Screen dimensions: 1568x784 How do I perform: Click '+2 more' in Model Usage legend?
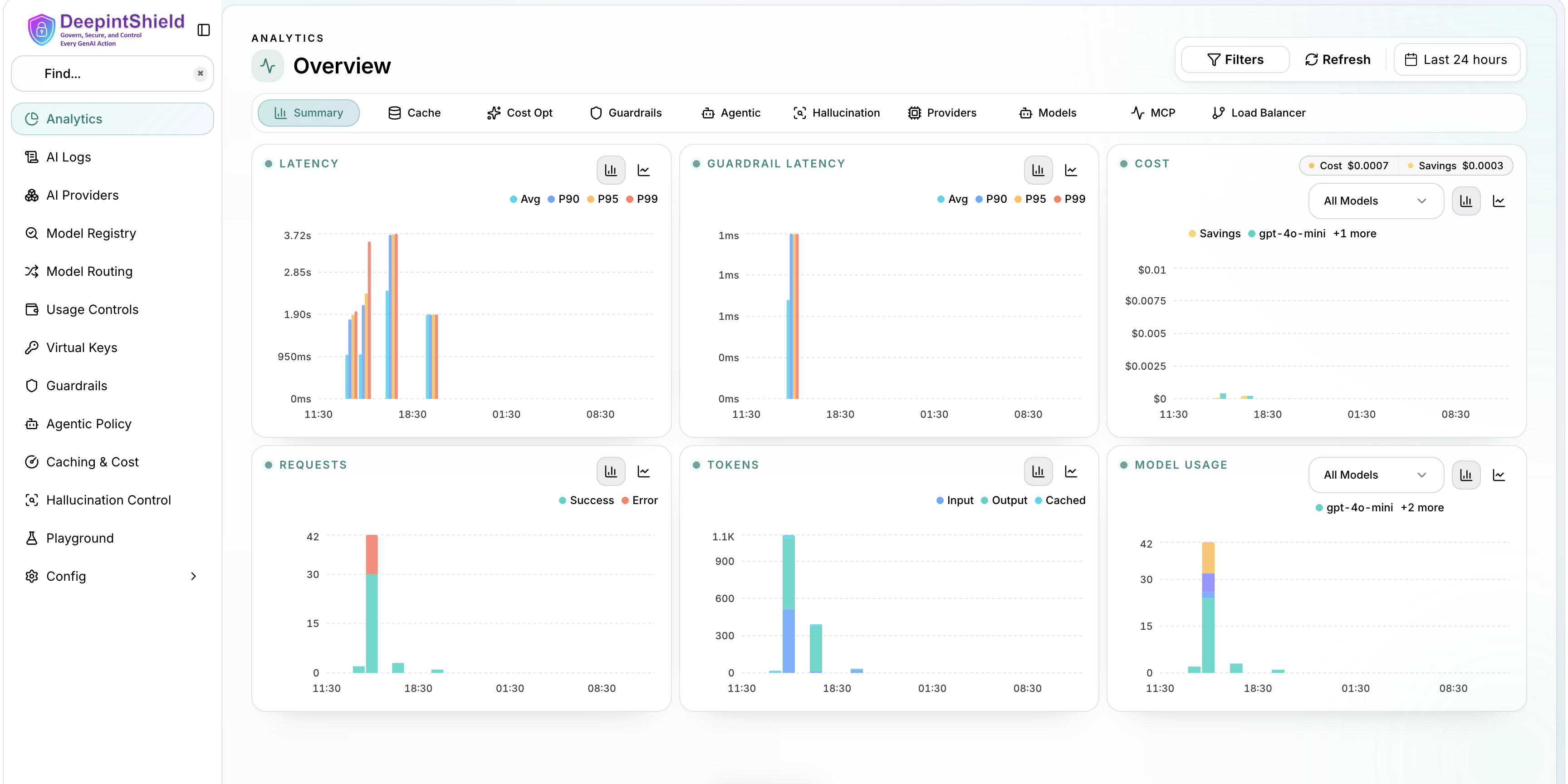coord(1422,508)
